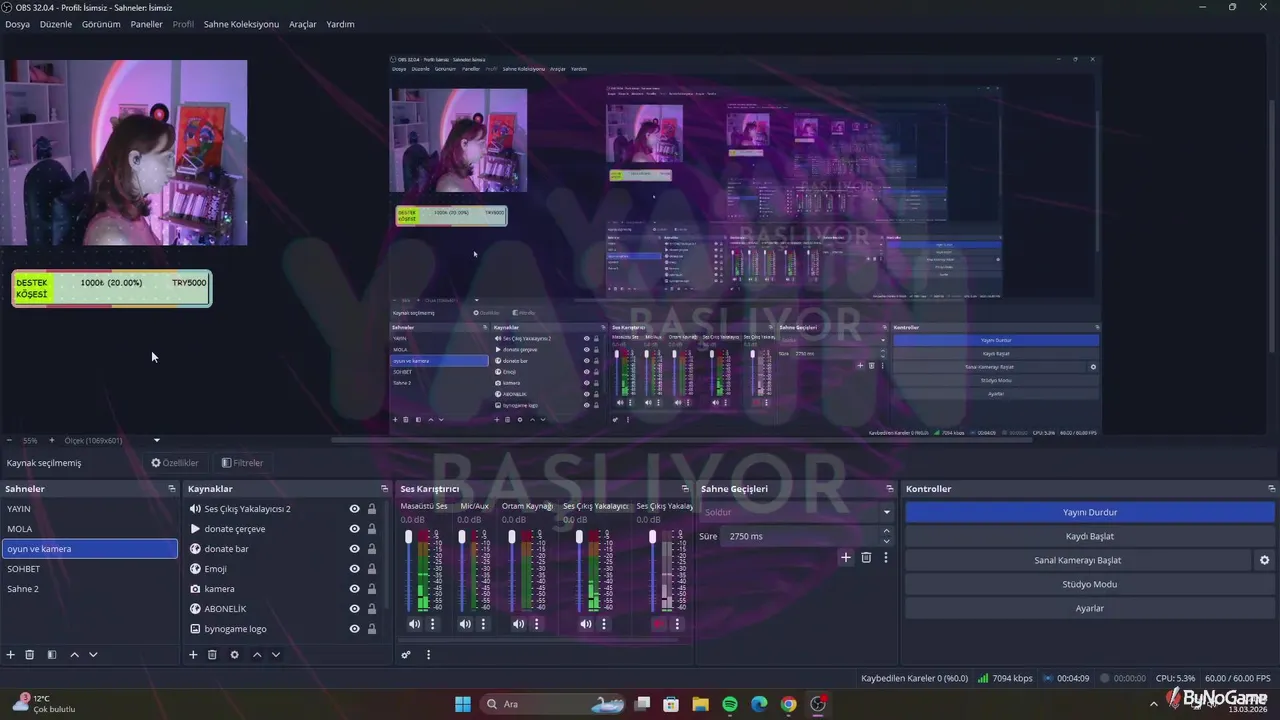This screenshot has width=1280, height=720.
Task: Hide the donate çerçeve source
Action: coord(354,529)
